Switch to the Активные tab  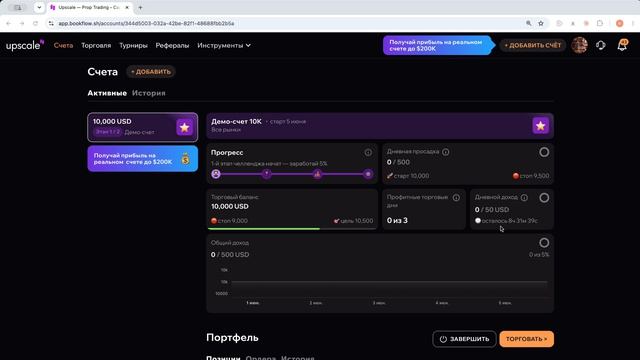(107, 93)
